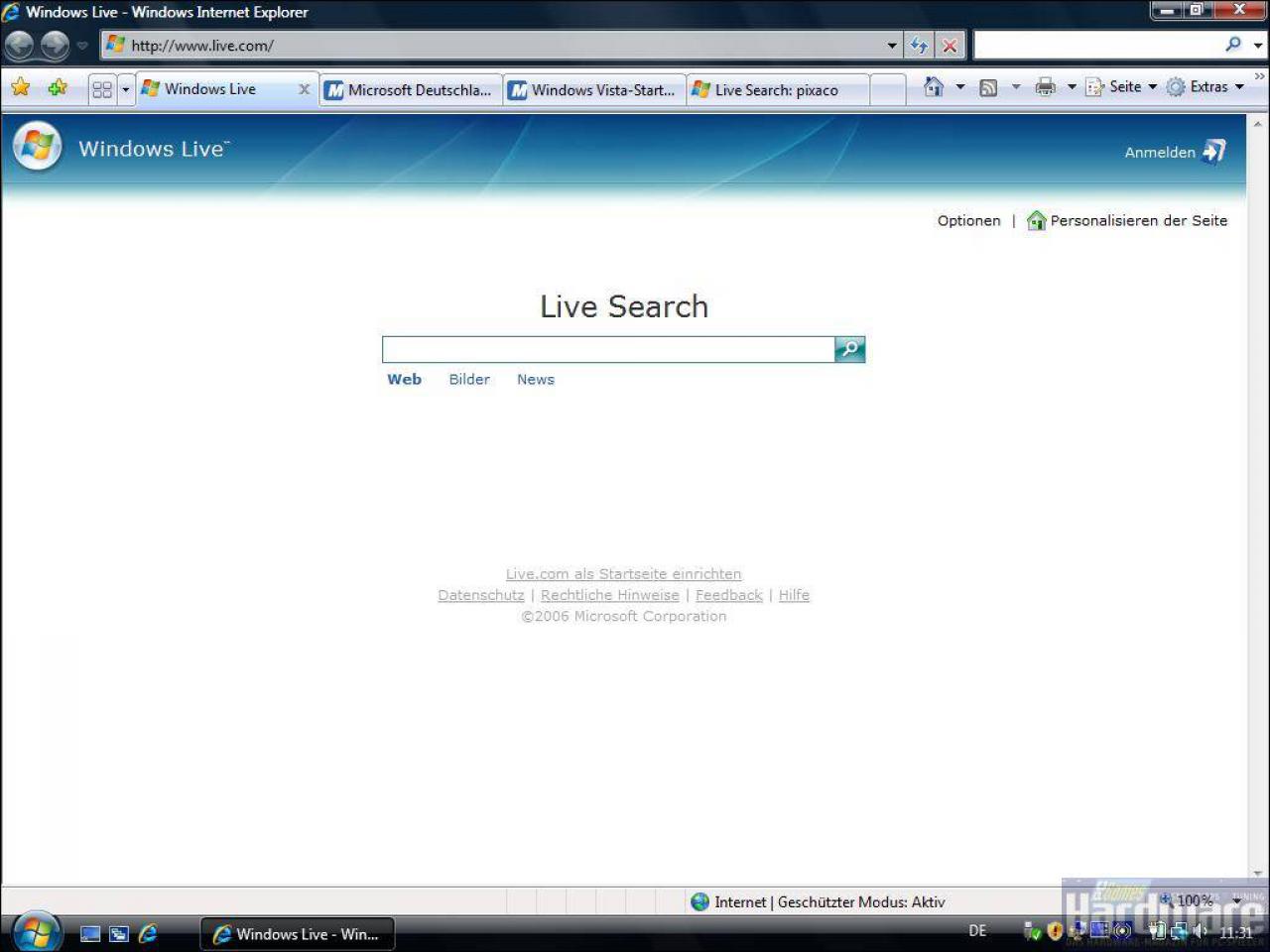
Task: Open search provider options dropdown
Action: coord(1258,45)
